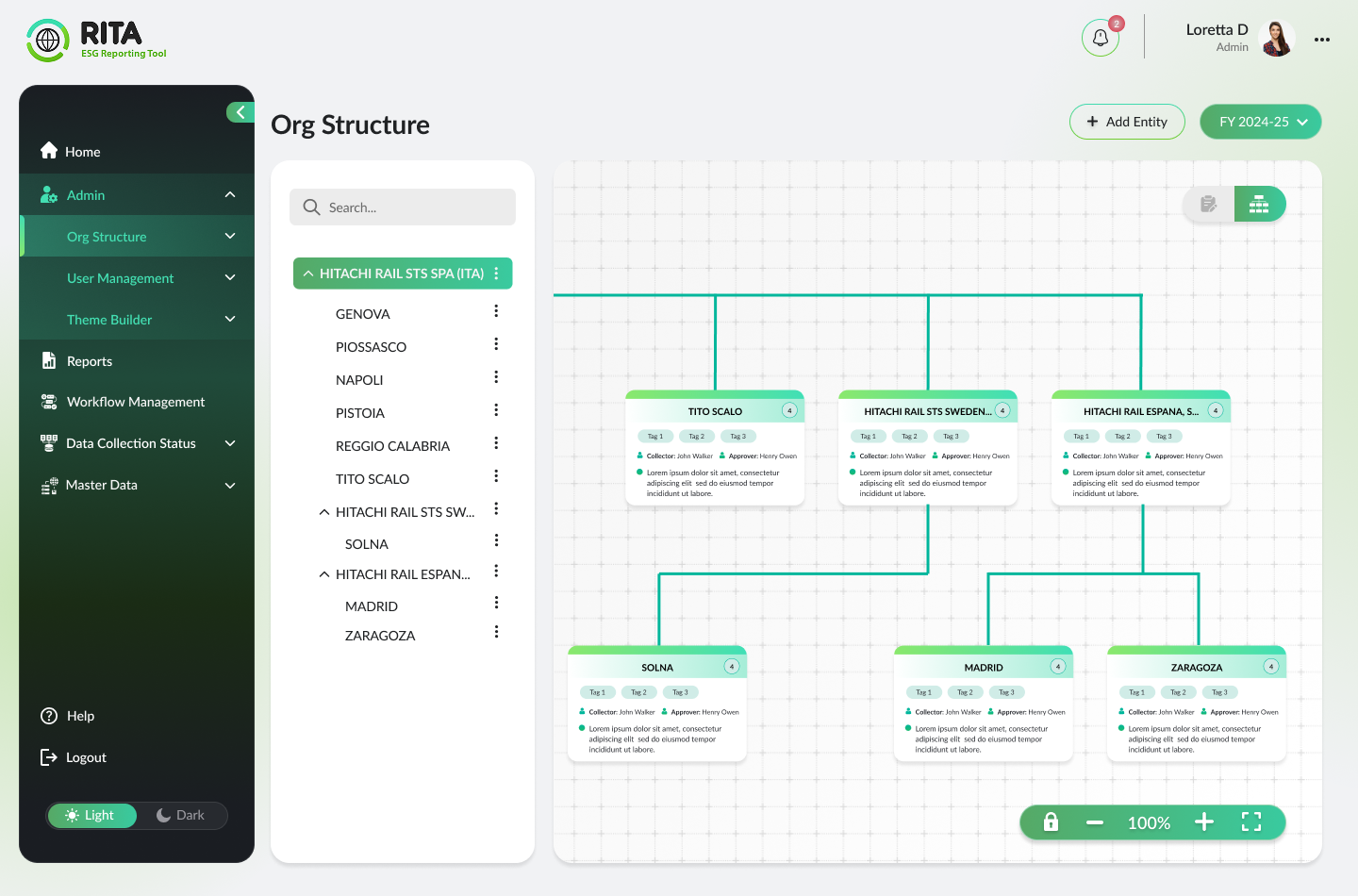This screenshot has width=1358, height=896.
Task: Select Tag 2 on the MADRID card
Action: [x=965, y=692]
